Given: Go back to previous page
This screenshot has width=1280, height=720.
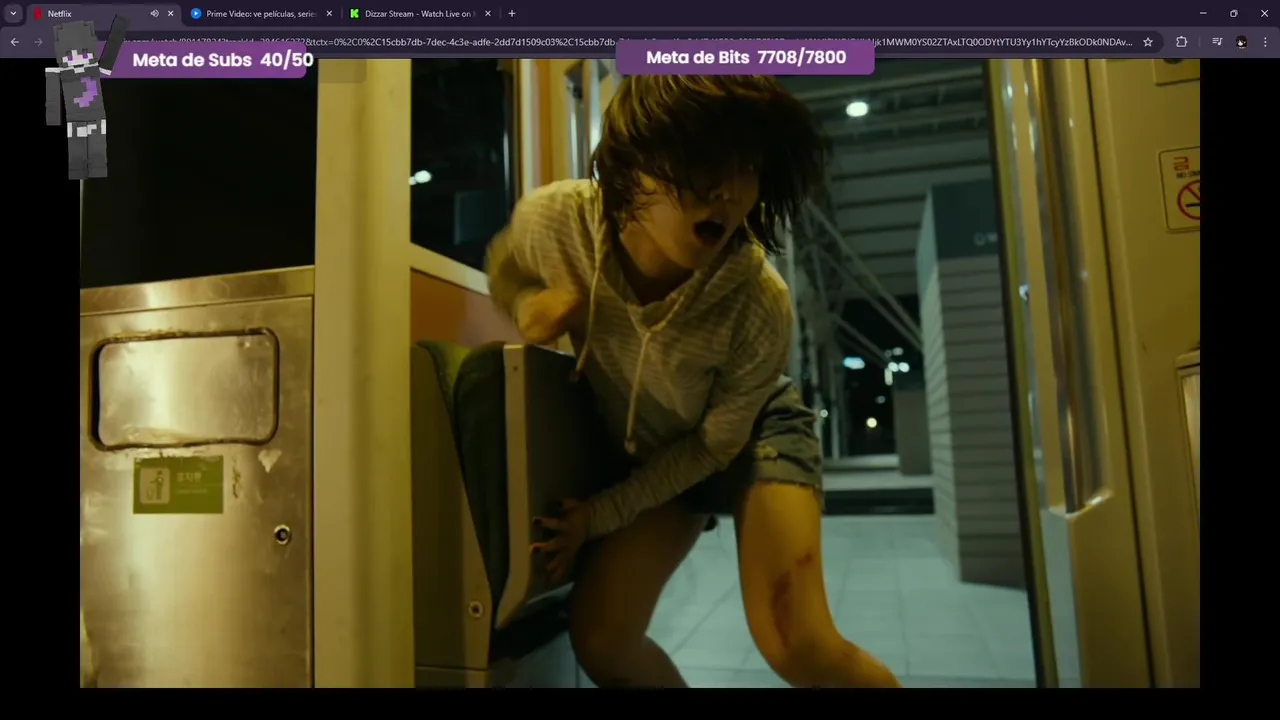Looking at the screenshot, I should [x=15, y=42].
